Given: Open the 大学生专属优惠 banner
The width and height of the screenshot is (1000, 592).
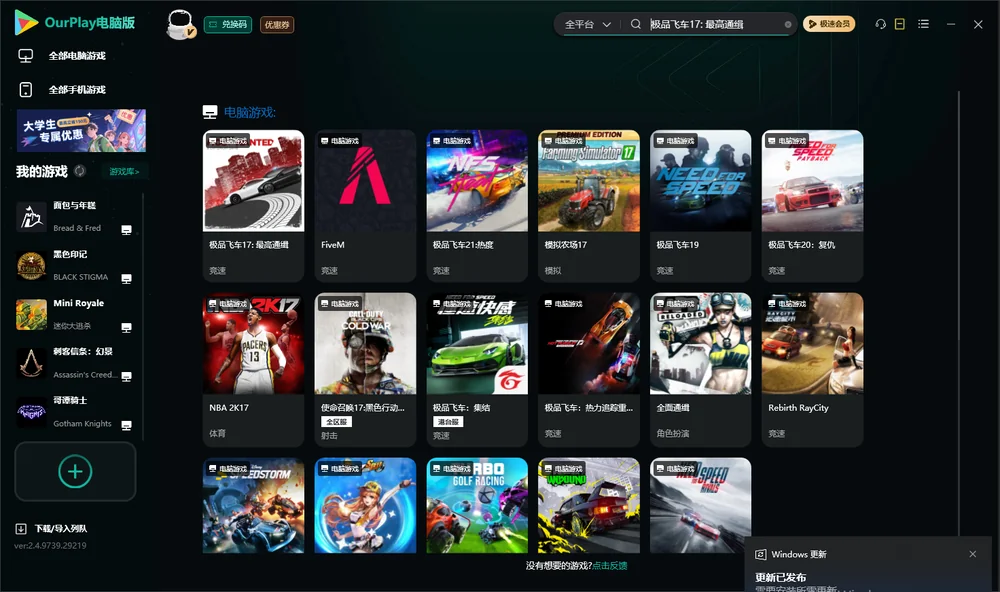Looking at the screenshot, I should 81,130.
